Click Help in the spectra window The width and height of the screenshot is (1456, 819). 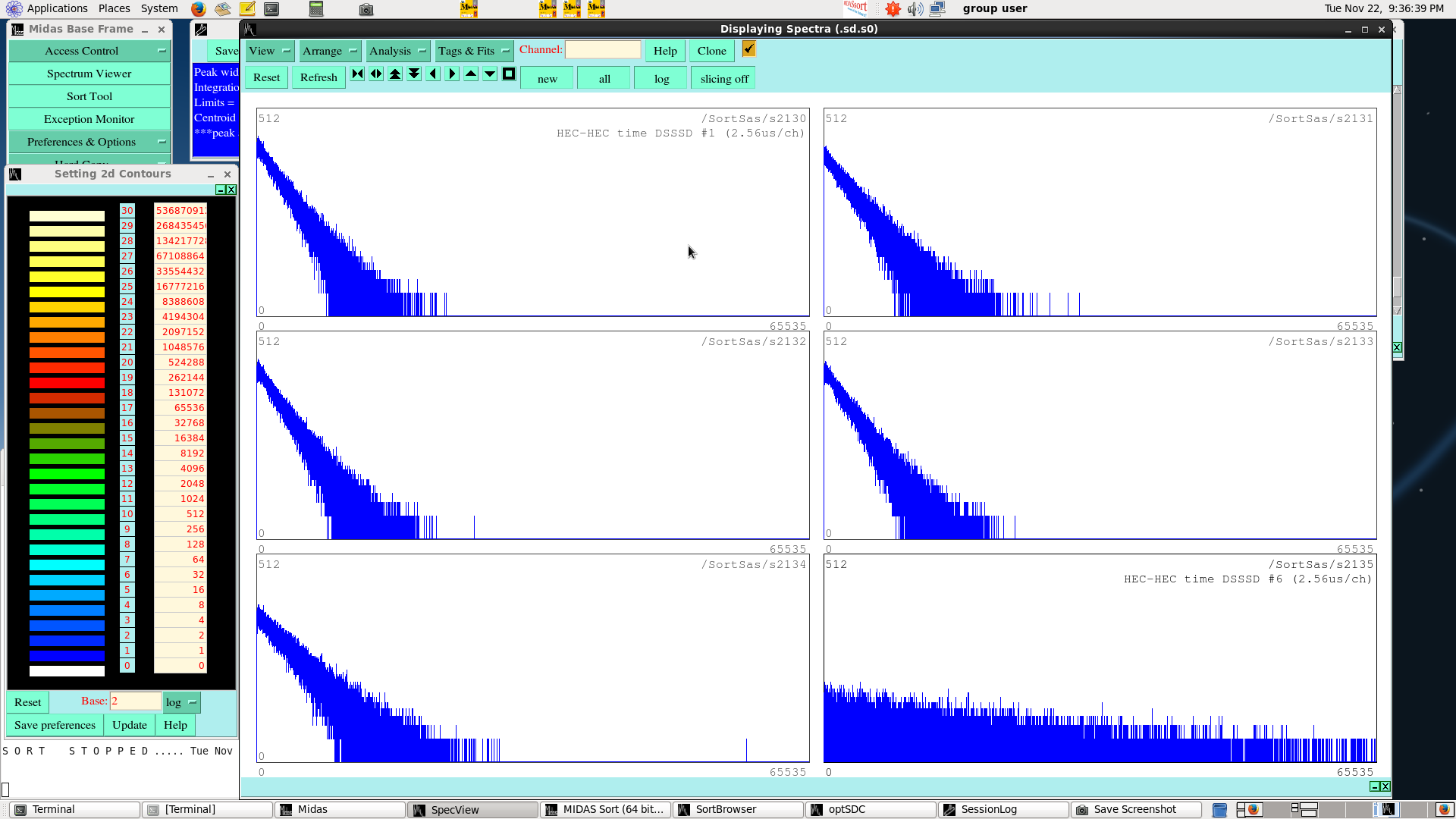click(665, 51)
